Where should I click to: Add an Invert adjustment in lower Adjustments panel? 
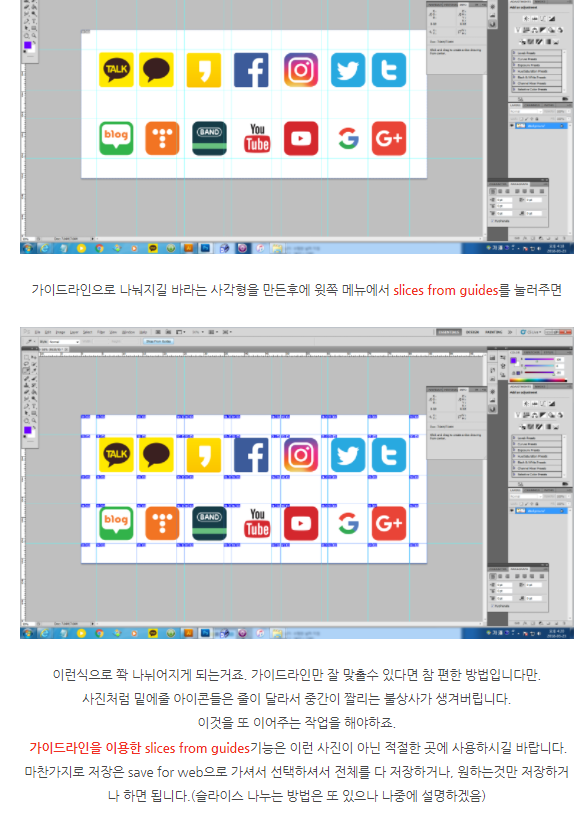click(x=522, y=427)
